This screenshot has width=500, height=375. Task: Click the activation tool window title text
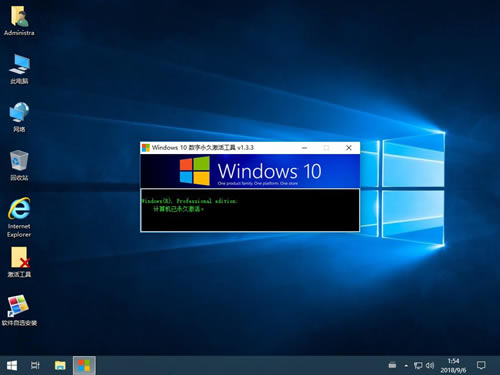203,148
